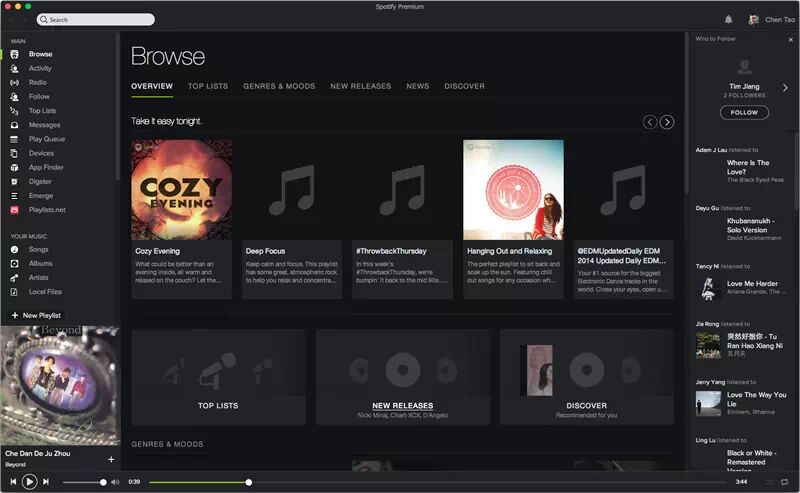Open Radio from sidebar
The height and width of the screenshot is (493, 800).
pos(37,82)
